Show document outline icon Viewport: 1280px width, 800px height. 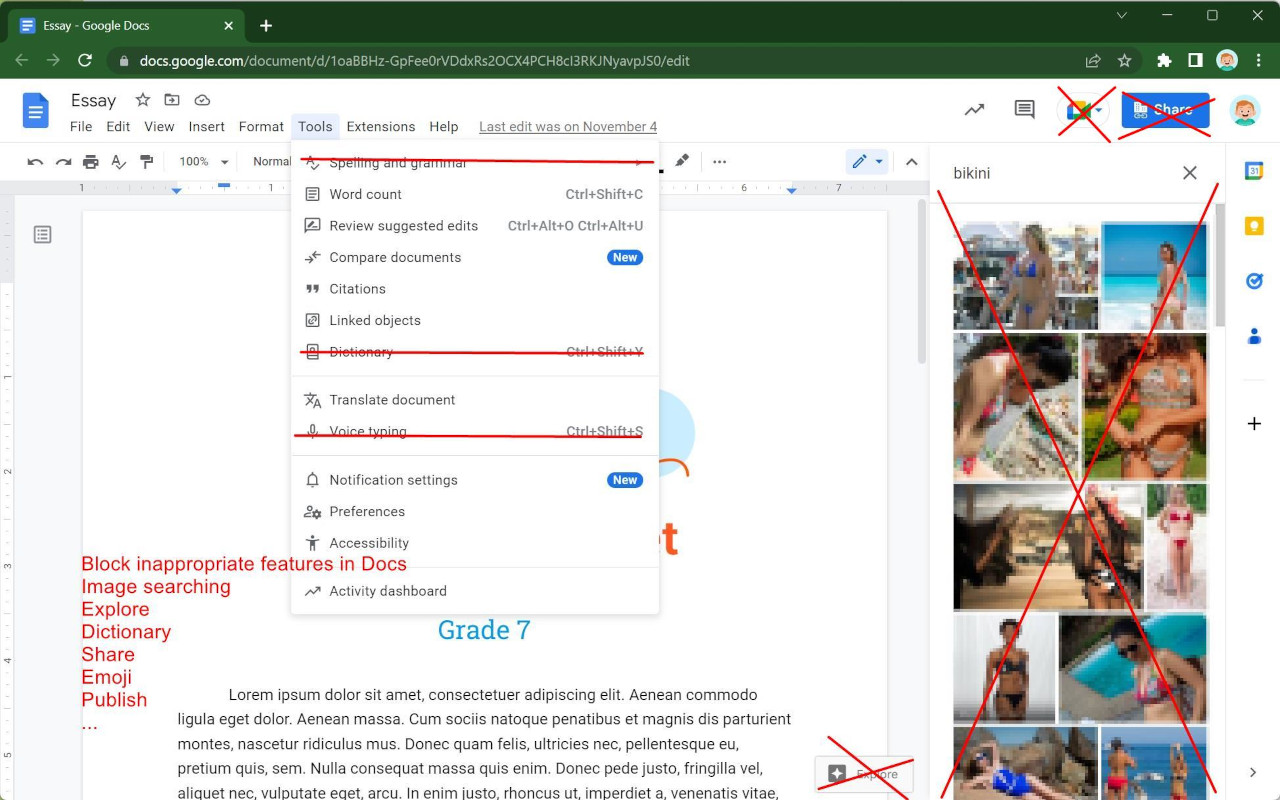42,235
